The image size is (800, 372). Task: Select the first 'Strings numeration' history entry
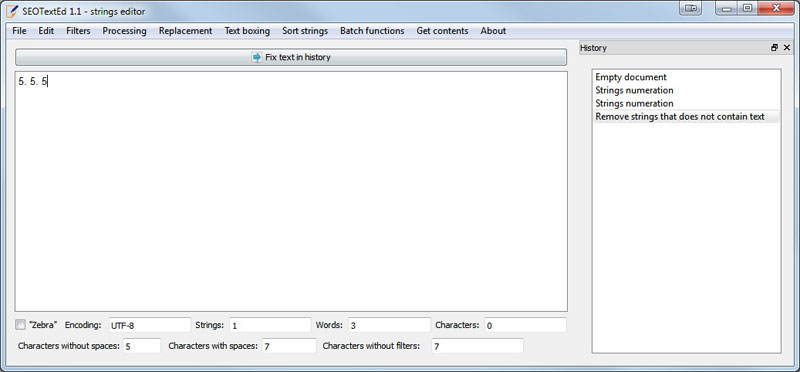686,90
